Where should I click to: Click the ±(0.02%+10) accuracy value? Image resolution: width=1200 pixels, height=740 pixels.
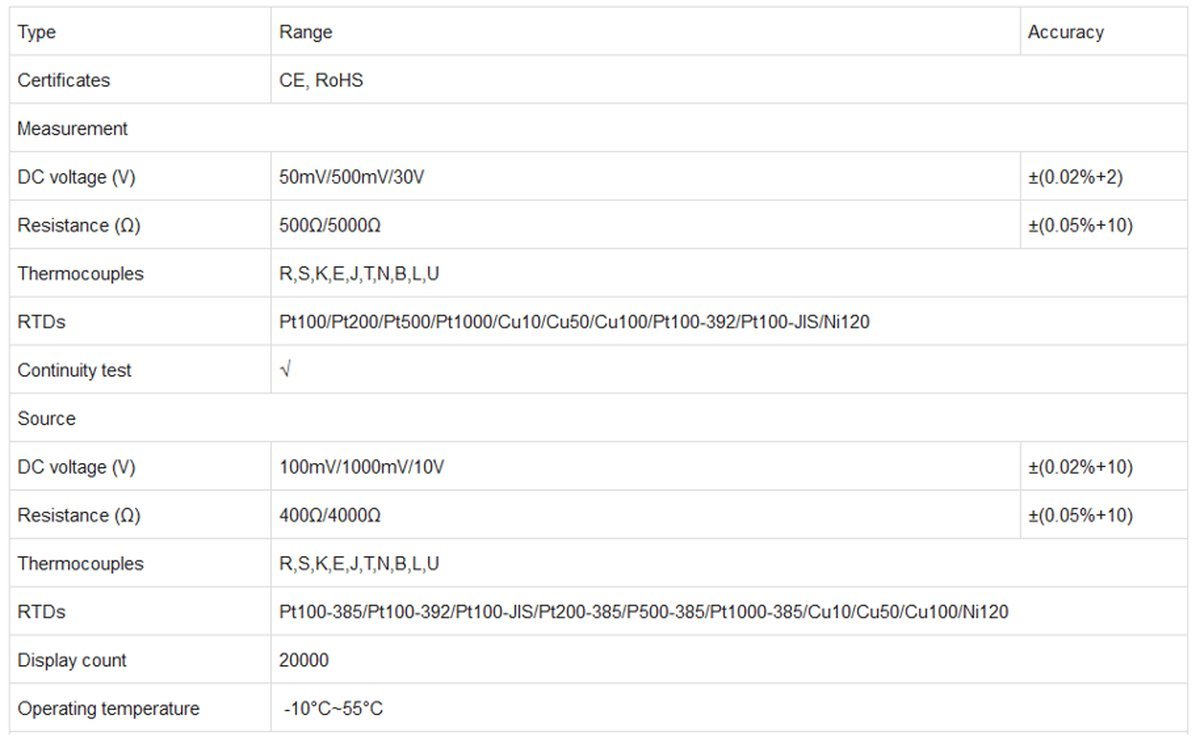point(1081,467)
